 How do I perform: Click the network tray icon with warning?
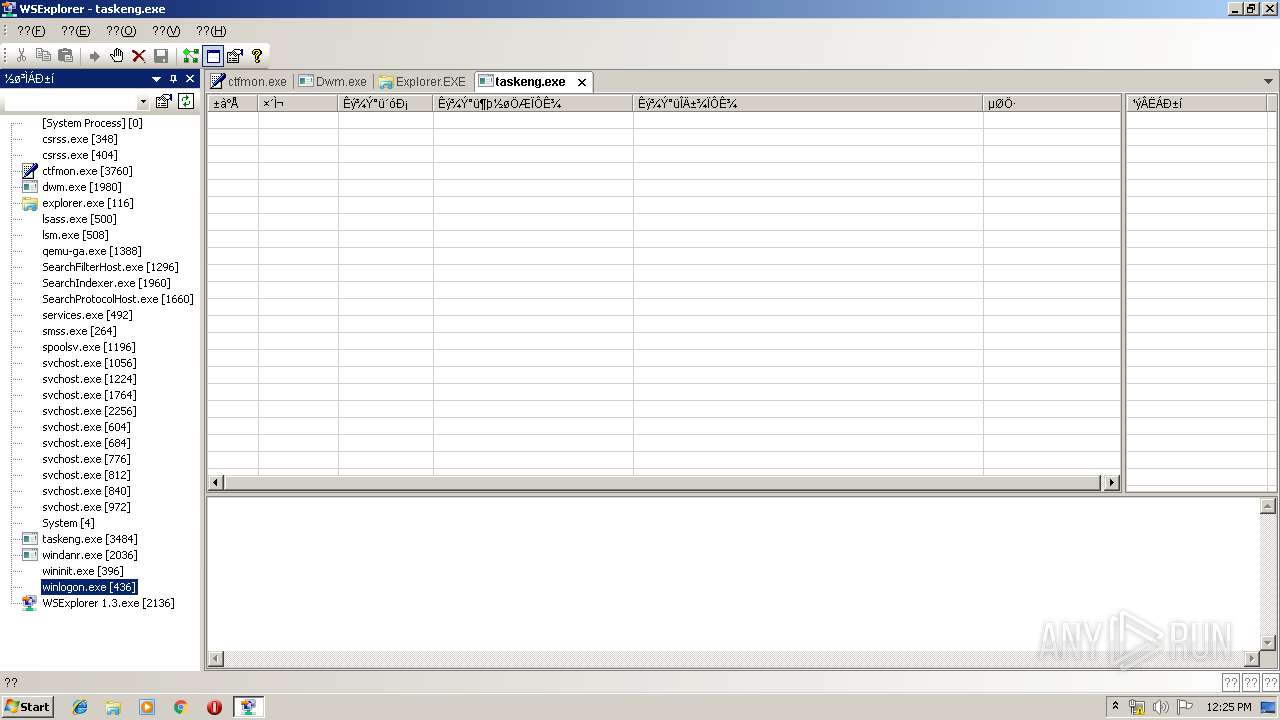[x=1137, y=707]
